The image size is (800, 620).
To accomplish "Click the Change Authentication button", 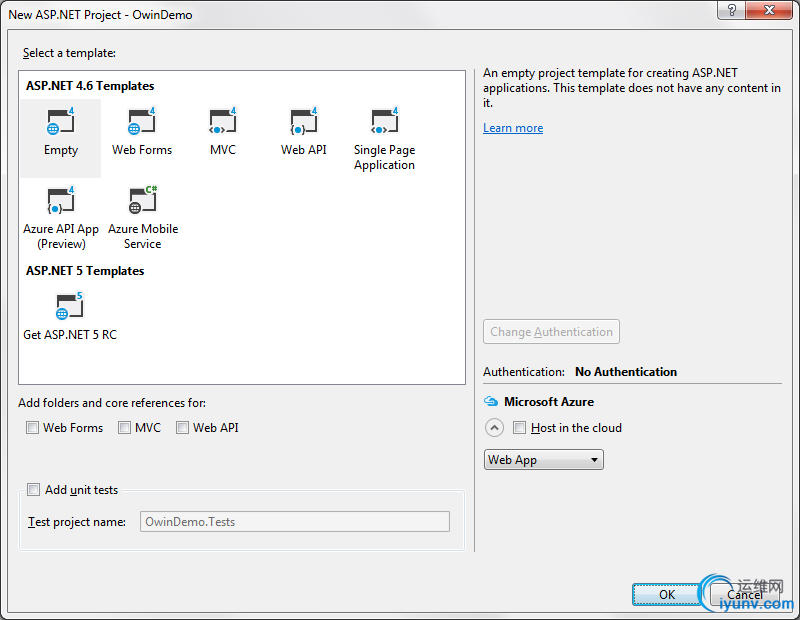I will (x=552, y=332).
